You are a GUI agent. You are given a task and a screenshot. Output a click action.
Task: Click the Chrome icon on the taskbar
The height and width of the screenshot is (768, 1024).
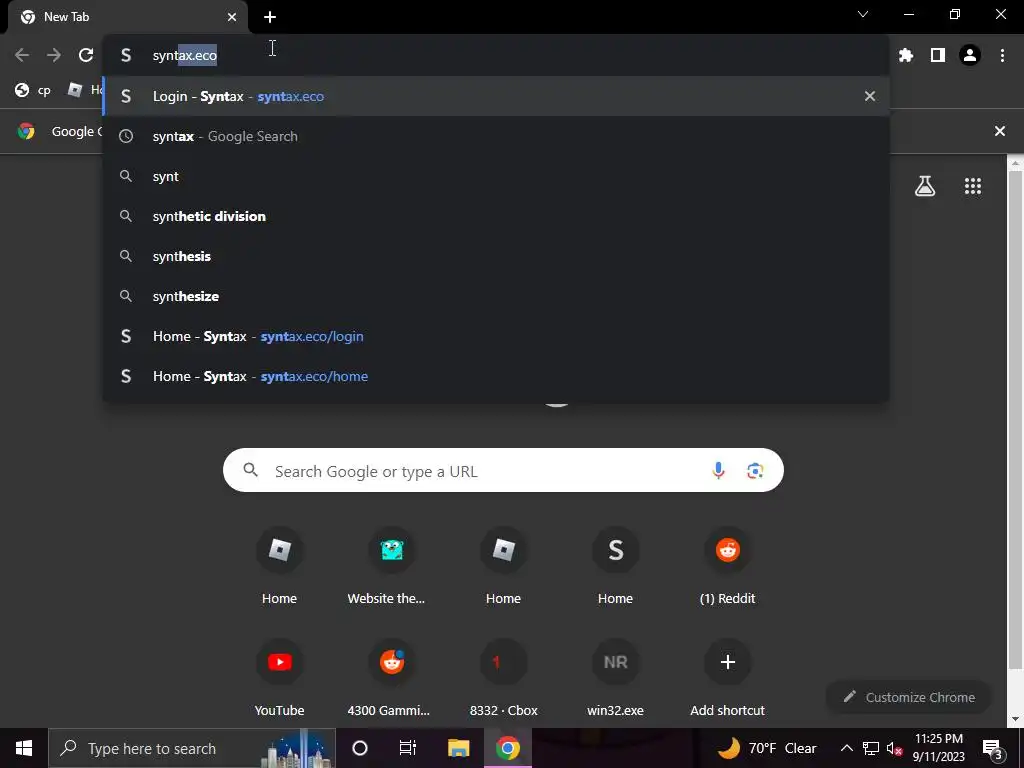[507, 748]
